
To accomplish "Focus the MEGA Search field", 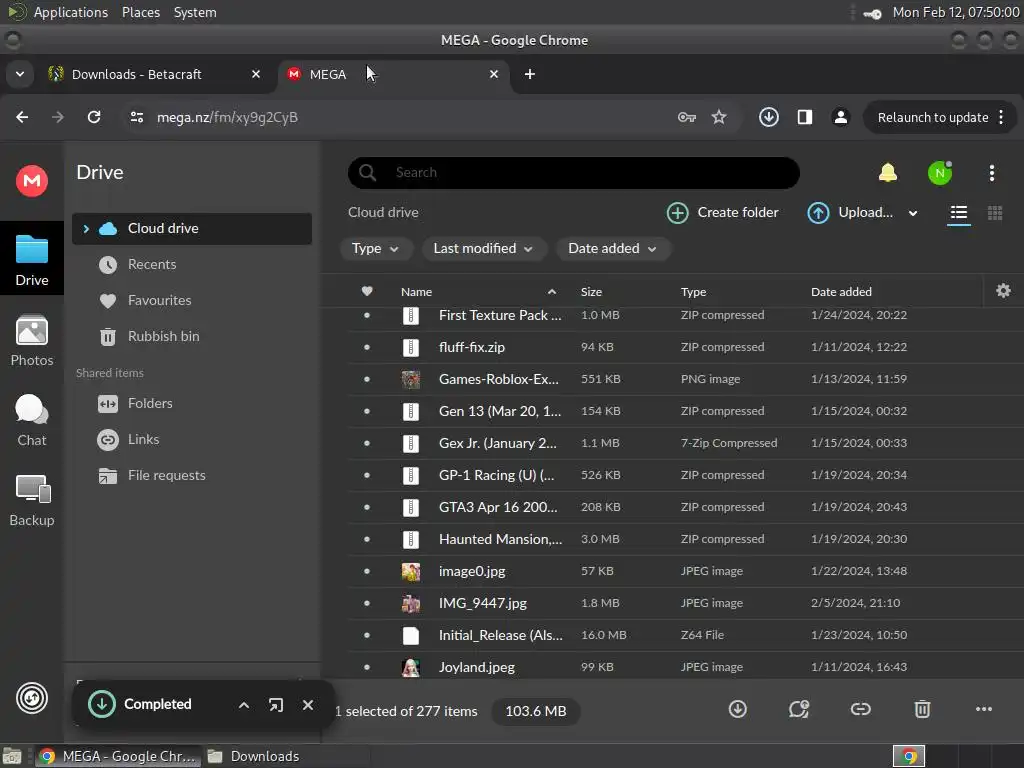I will (574, 172).
